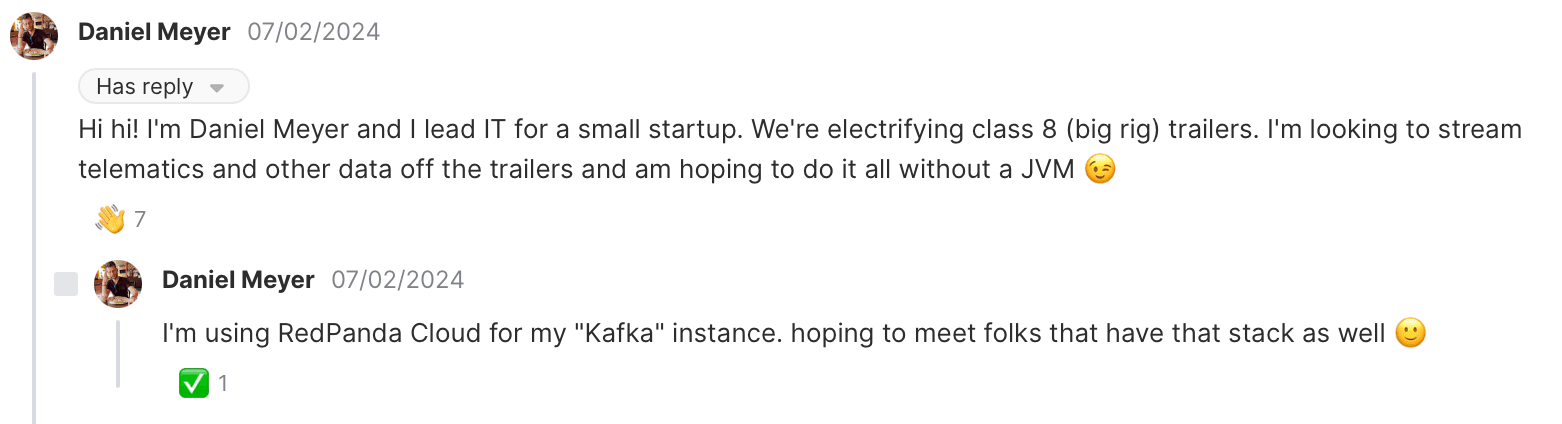This screenshot has height=424, width=1562.
Task: Click the reply's 07/02/2024 timestamp
Action: point(398,280)
